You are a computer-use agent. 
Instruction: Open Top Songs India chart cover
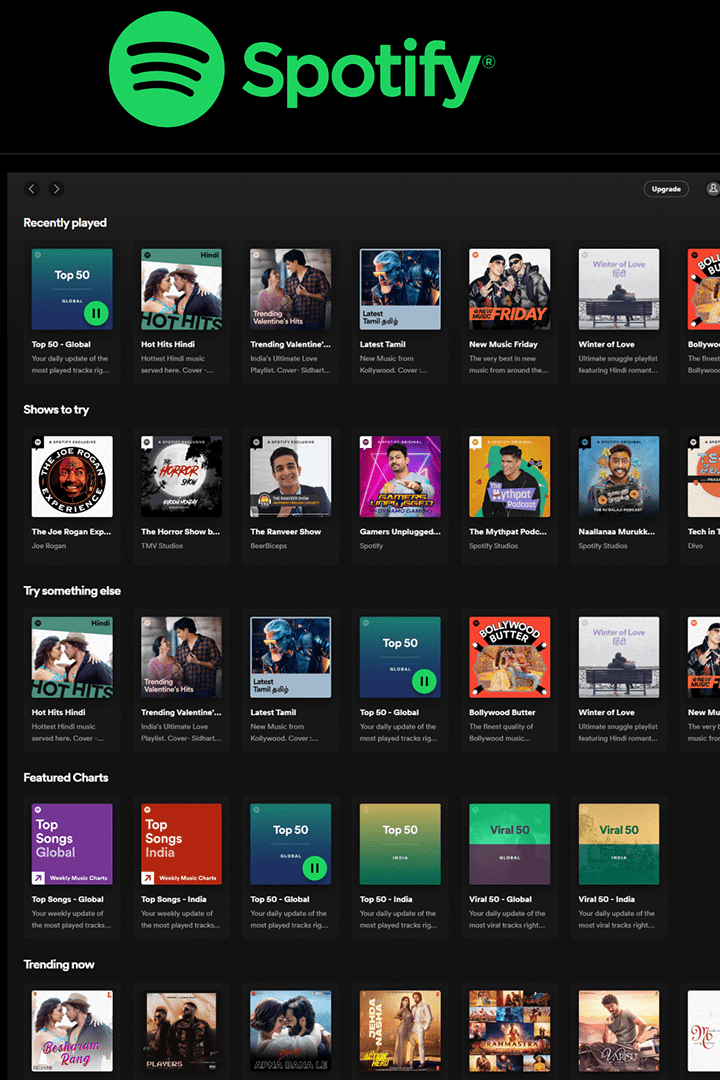pos(181,844)
